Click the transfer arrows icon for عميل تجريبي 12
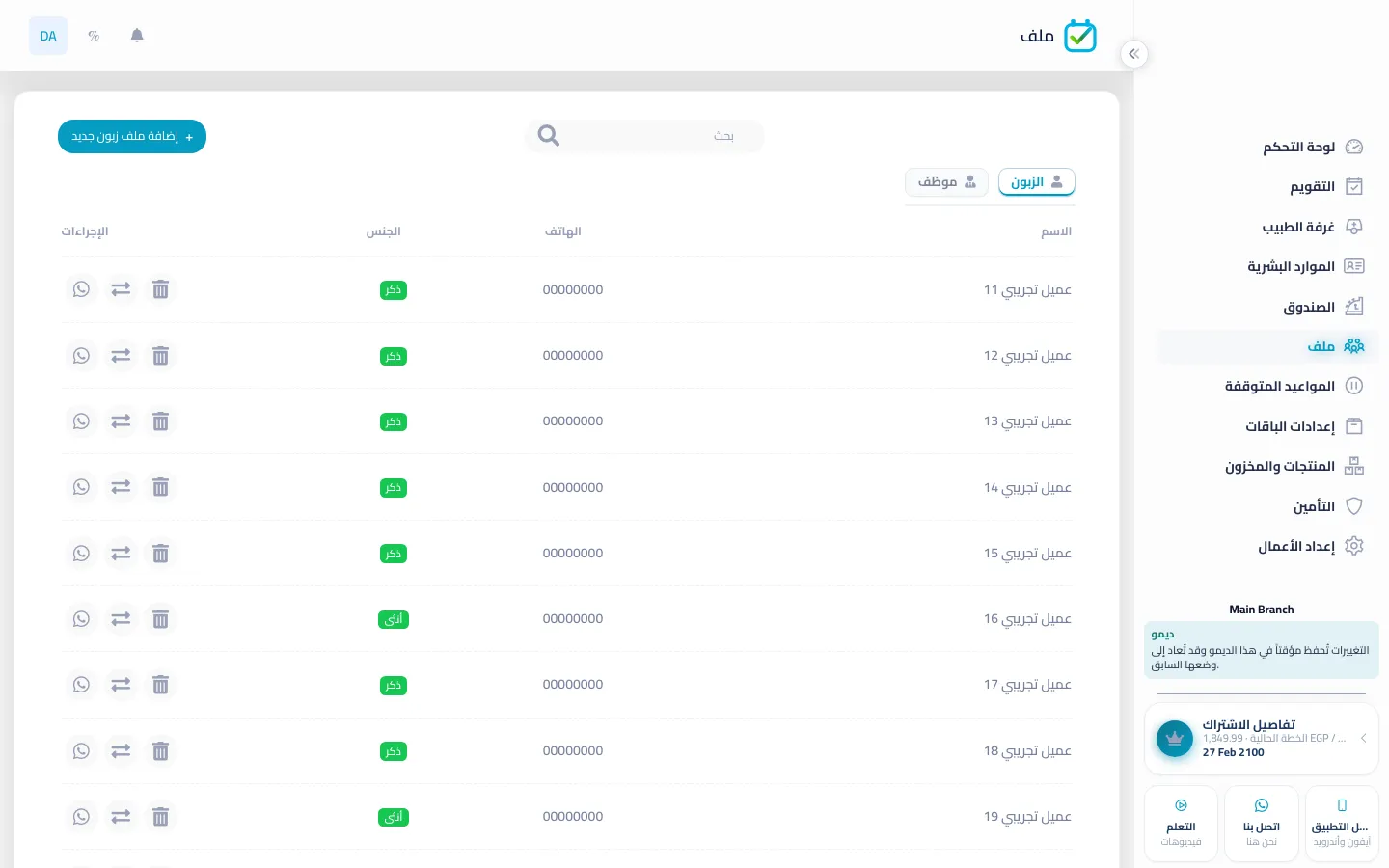The image size is (1389, 868). pyautogui.click(x=121, y=356)
